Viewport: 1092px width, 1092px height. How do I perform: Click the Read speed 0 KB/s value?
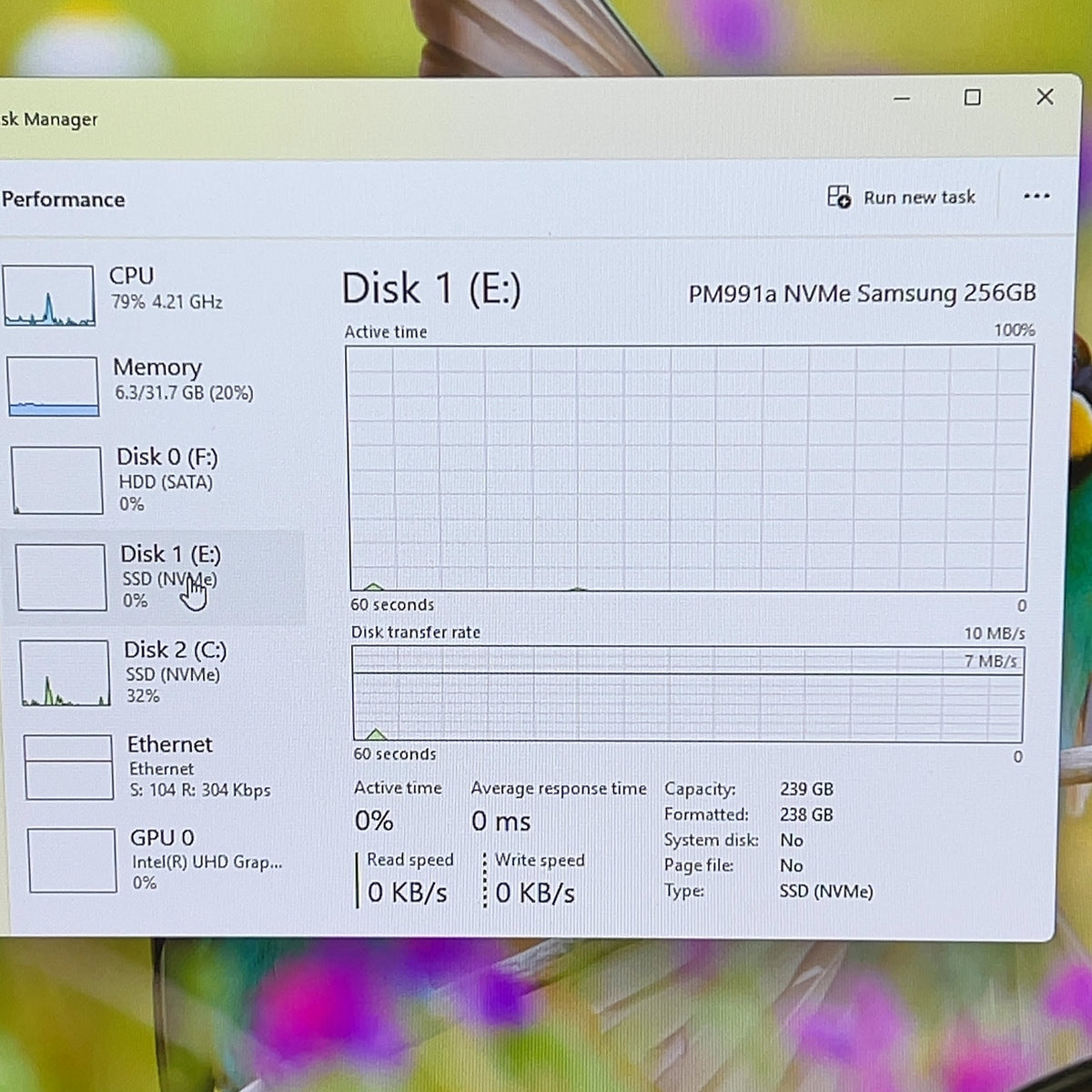pos(408,893)
